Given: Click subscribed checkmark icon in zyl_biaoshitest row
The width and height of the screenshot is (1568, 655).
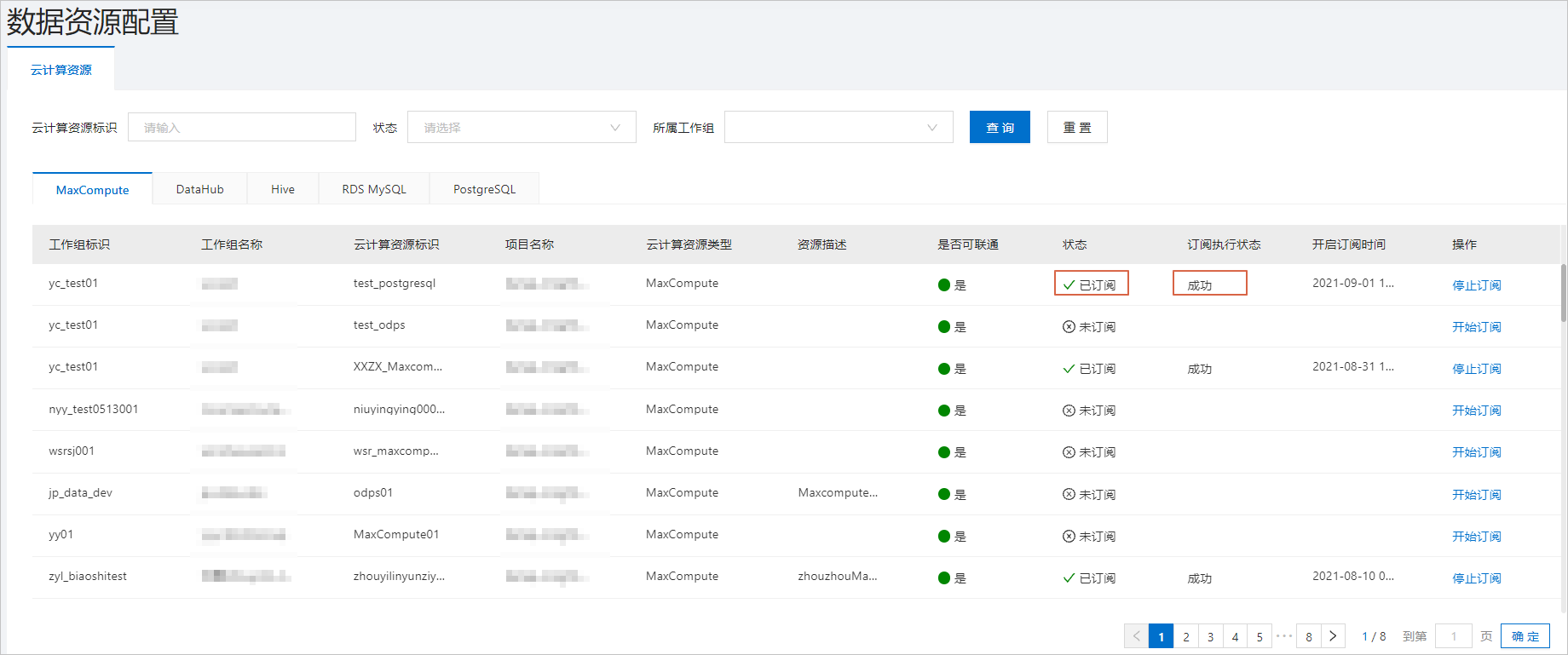Looking at the screenshot, I should coord(1069,578).
